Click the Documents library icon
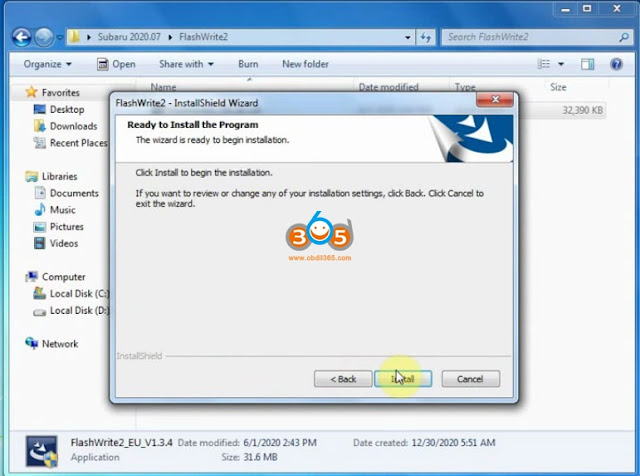 (40, 193)
